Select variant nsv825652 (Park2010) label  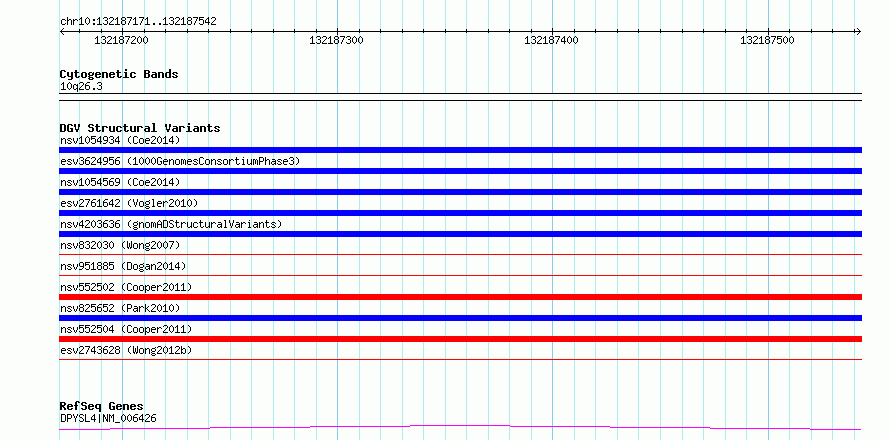[120, 308]
